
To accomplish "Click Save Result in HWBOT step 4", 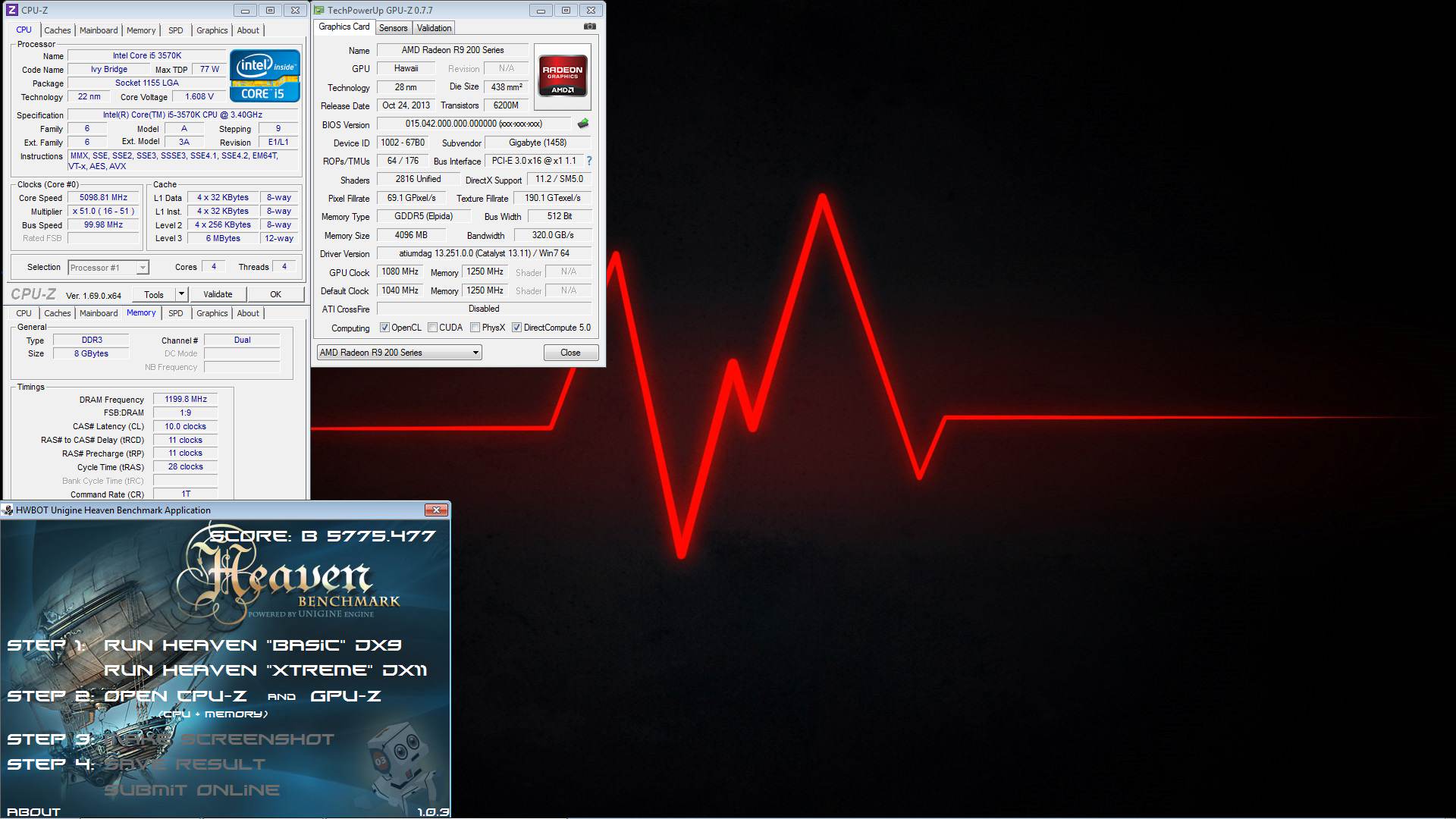I will click(x=185, y=764).
